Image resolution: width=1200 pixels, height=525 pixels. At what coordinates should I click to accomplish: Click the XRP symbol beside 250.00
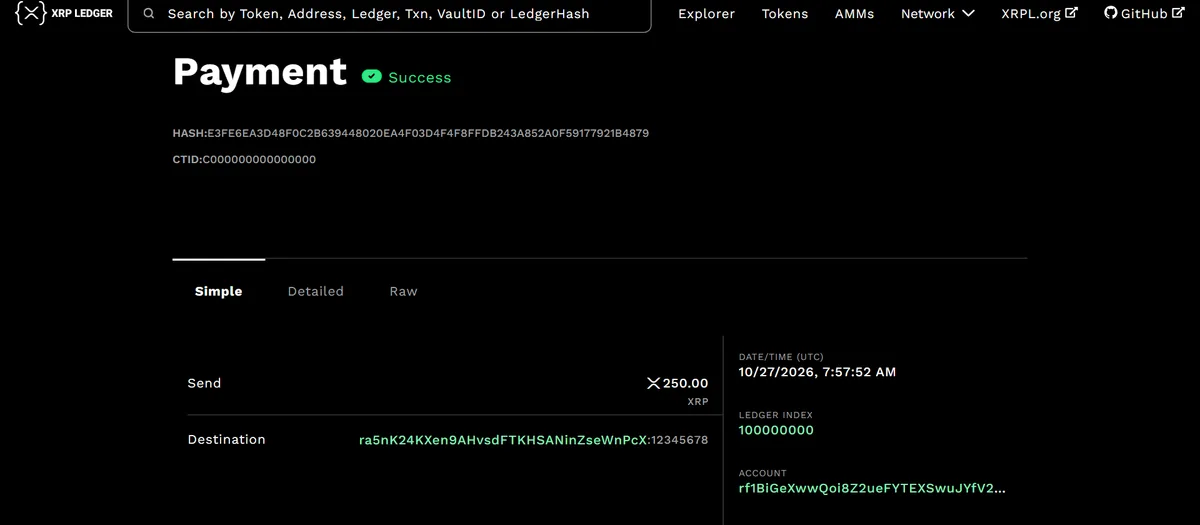[653, 383]
